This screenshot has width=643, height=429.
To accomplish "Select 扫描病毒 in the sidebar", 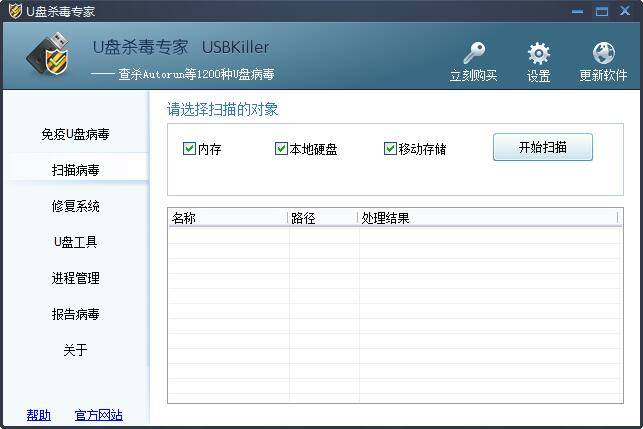I will tap(76, 170).
